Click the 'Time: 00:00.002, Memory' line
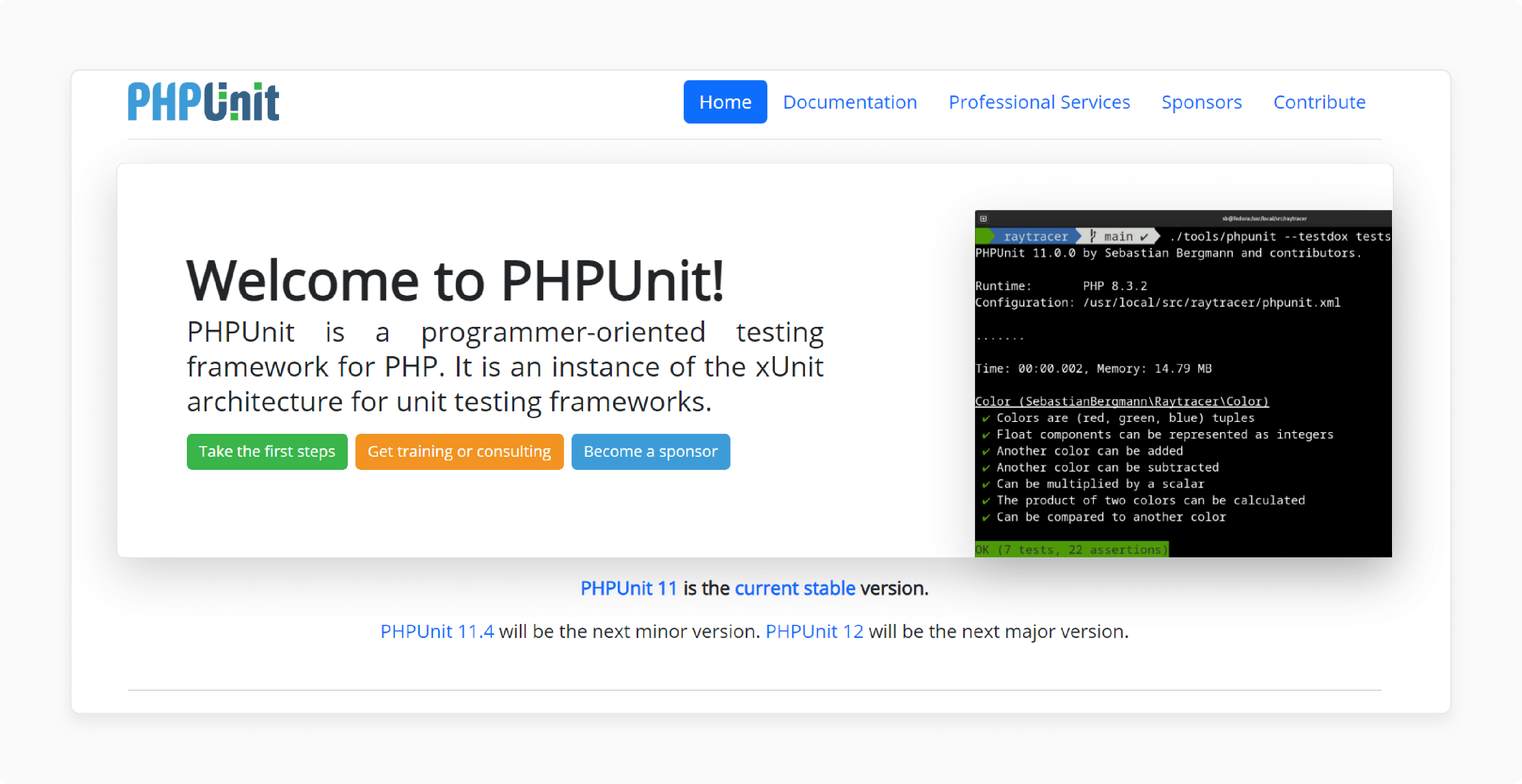This screenshot has width=1522, height=784. coord(1093,369)
